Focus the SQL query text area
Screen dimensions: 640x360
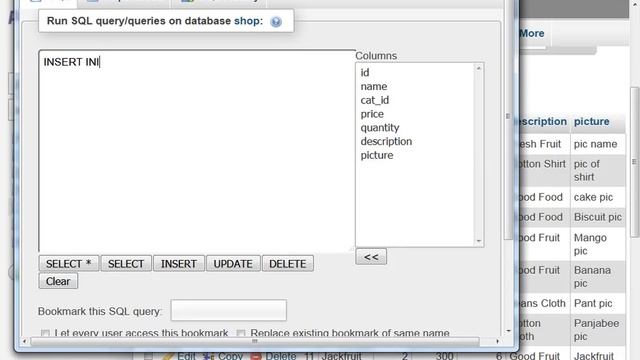coord(197,151)
